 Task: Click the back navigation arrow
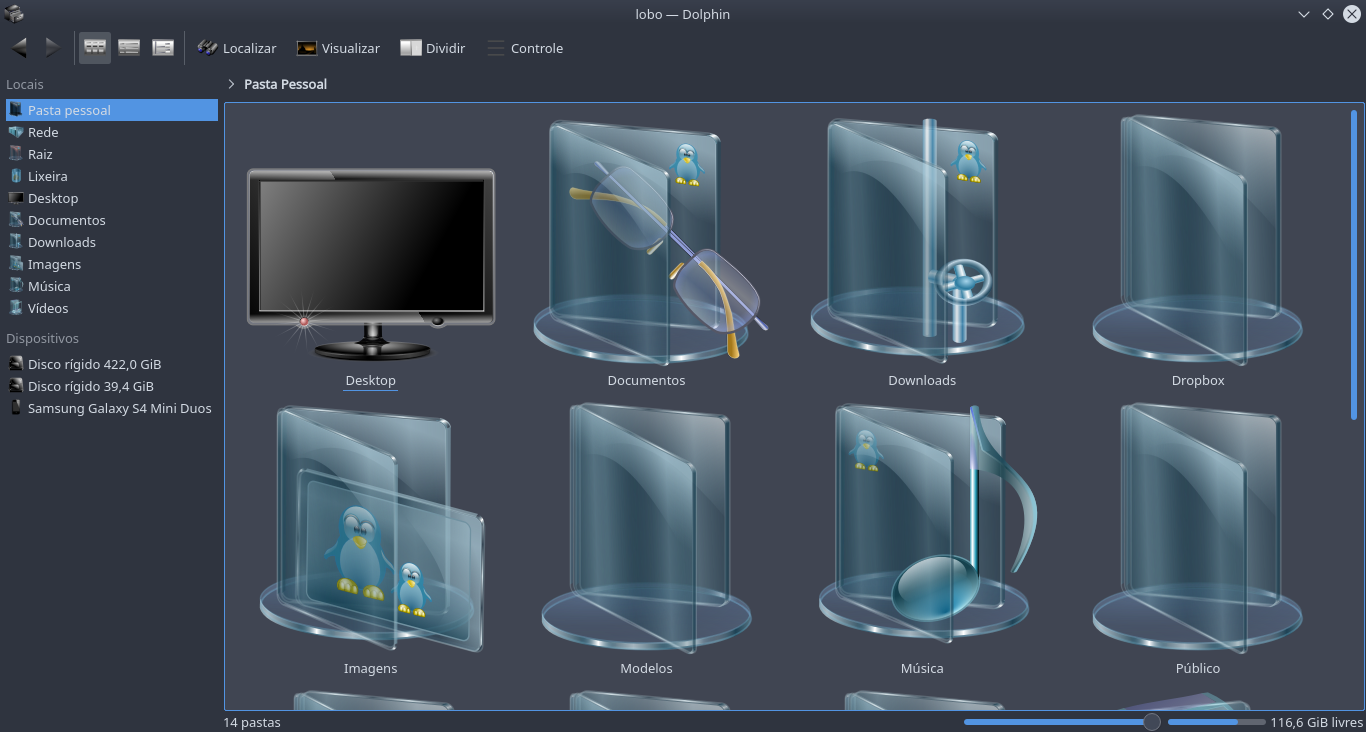[x=18, y=47]
